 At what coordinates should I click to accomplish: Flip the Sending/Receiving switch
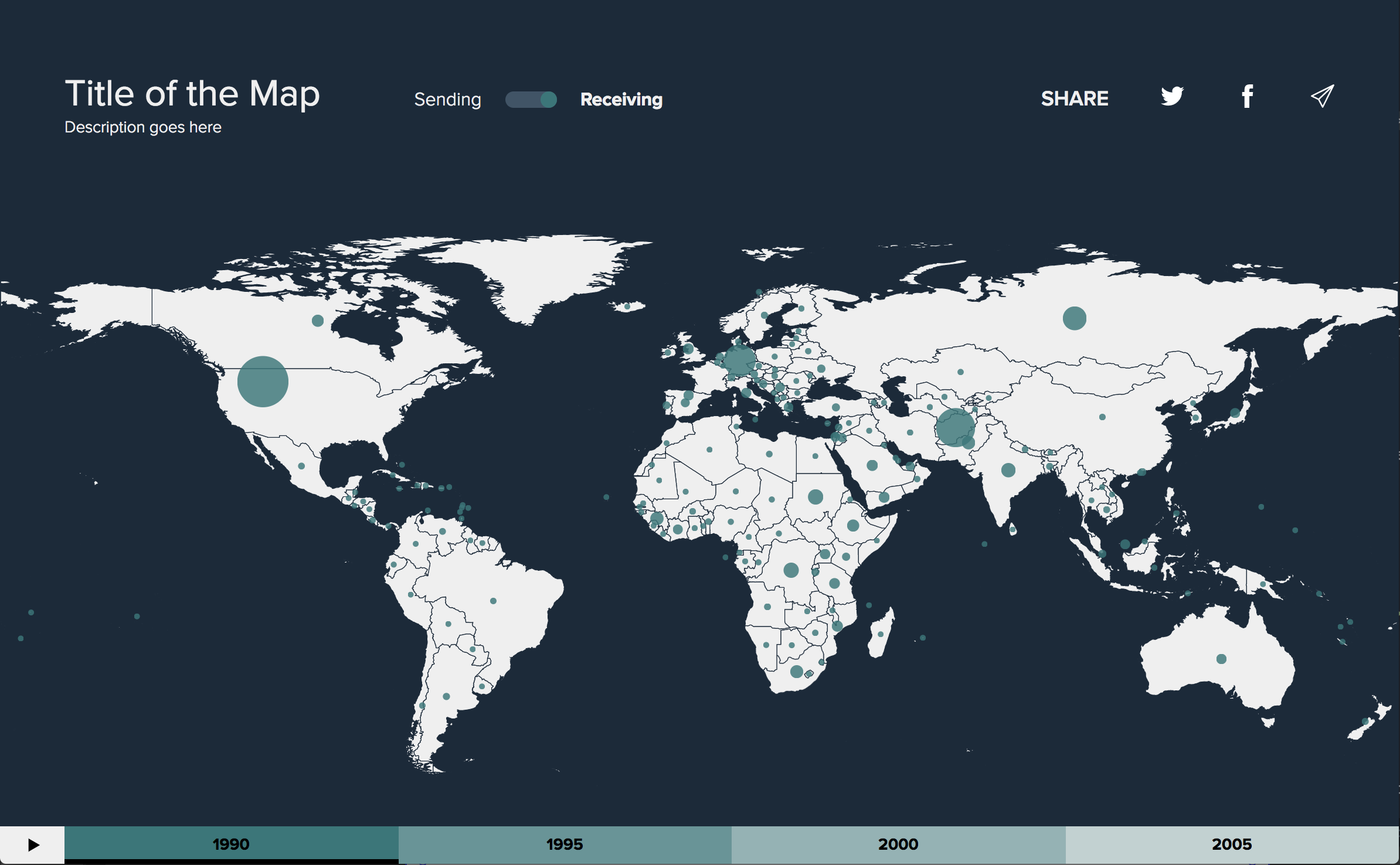click(x=531, y=100)
